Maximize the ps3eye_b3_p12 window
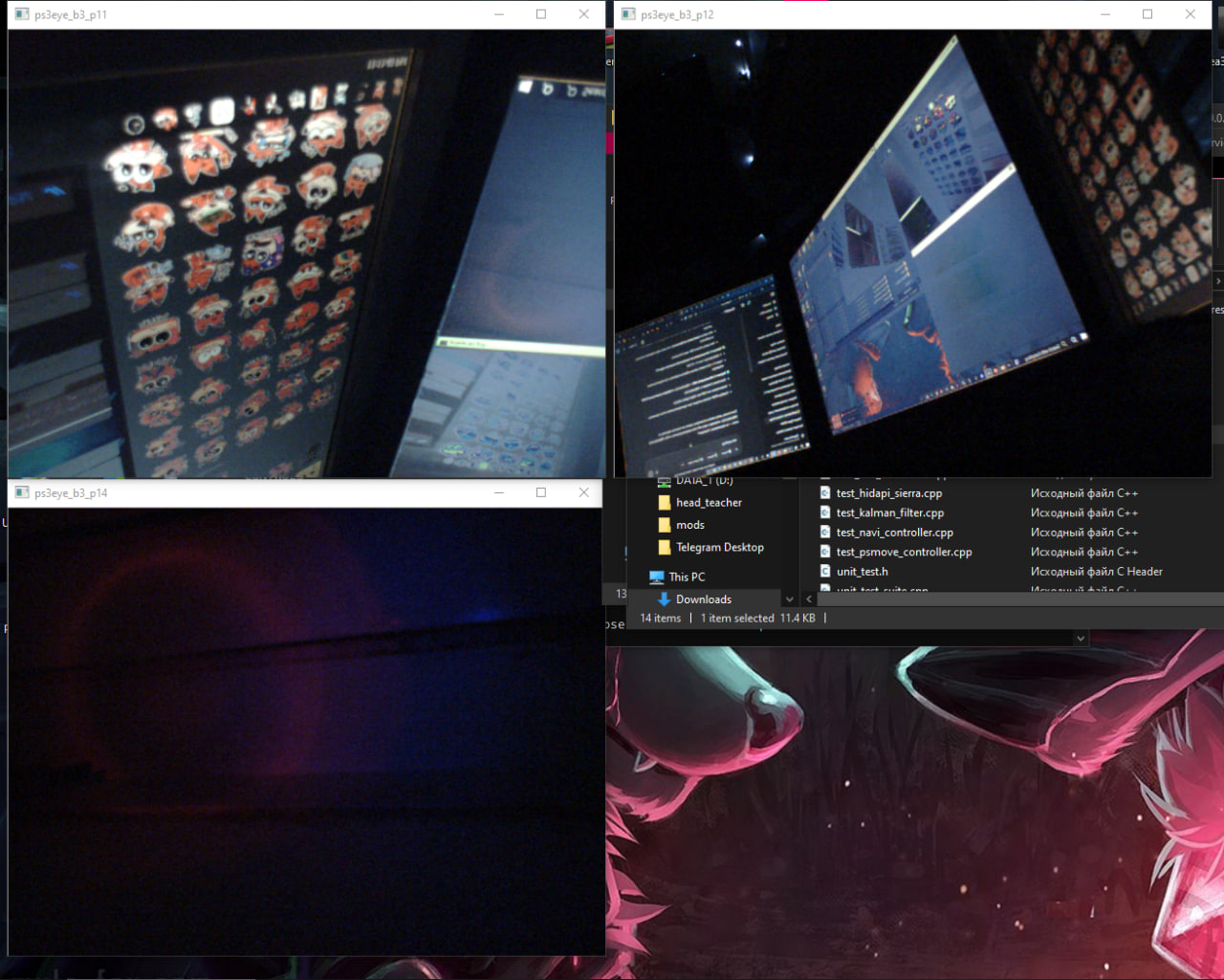 coord(1147,14)
